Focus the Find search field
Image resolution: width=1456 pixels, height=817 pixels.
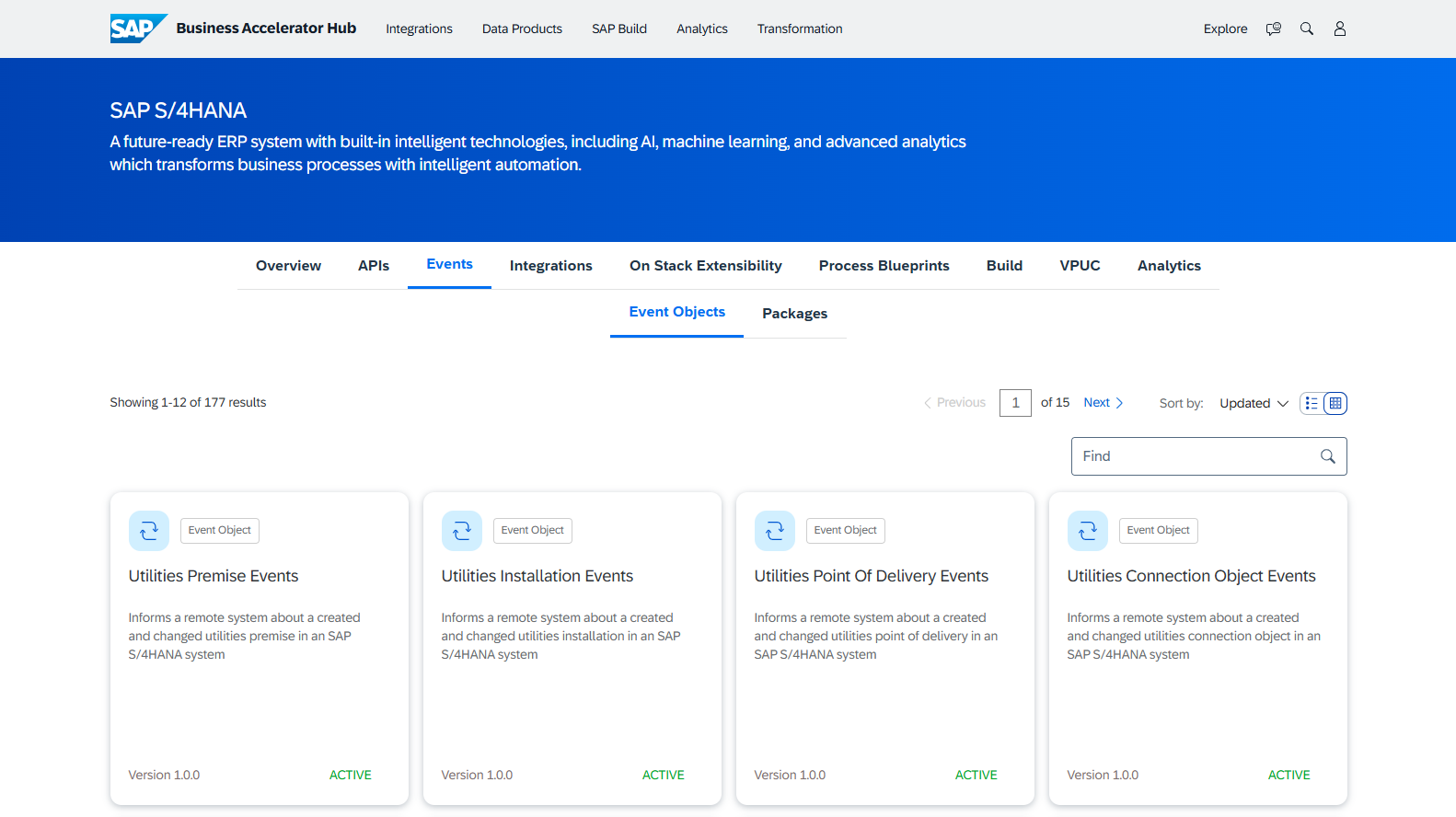1208,456
